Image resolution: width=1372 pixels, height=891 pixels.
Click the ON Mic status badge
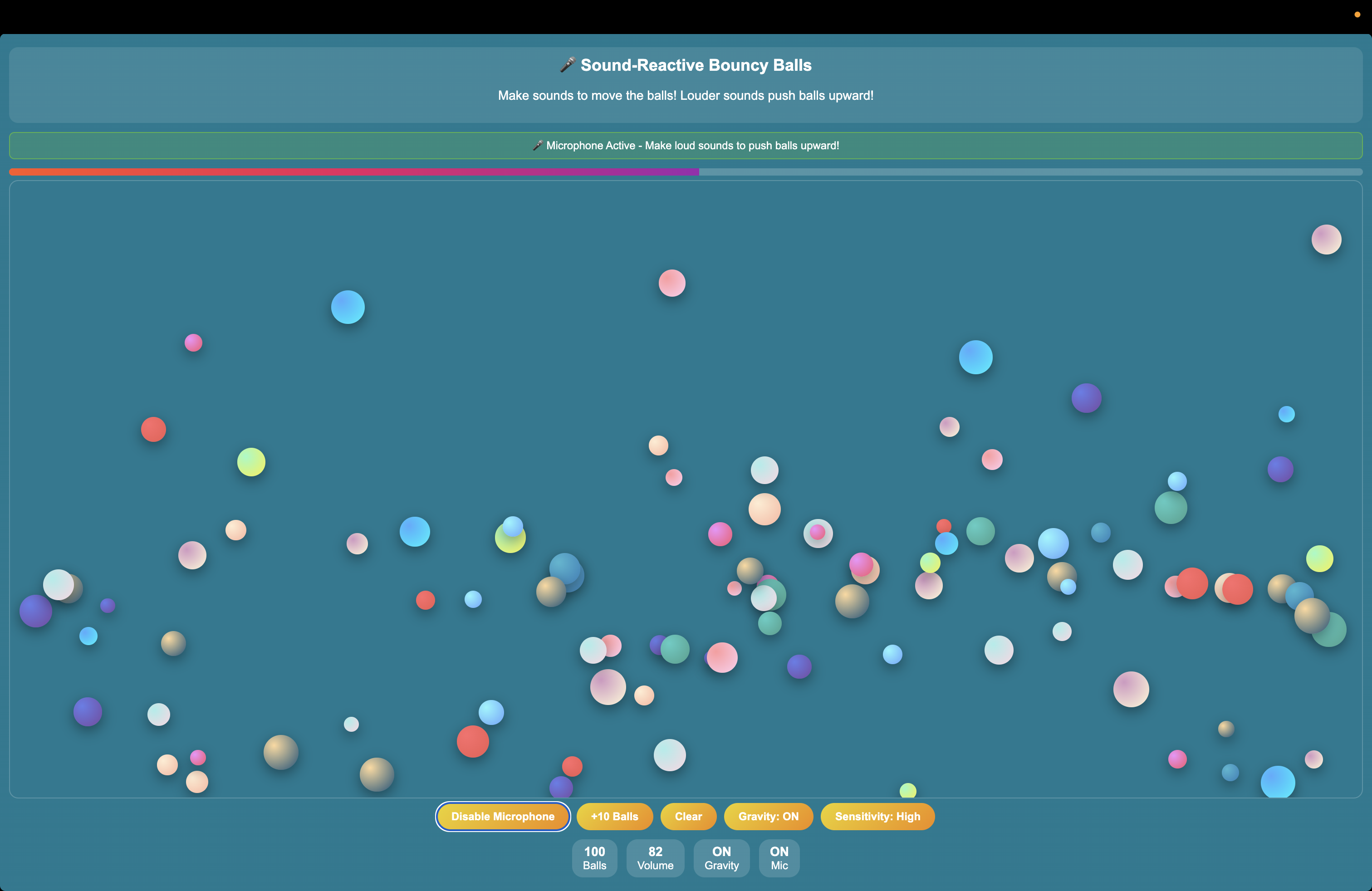click(779, 857)
